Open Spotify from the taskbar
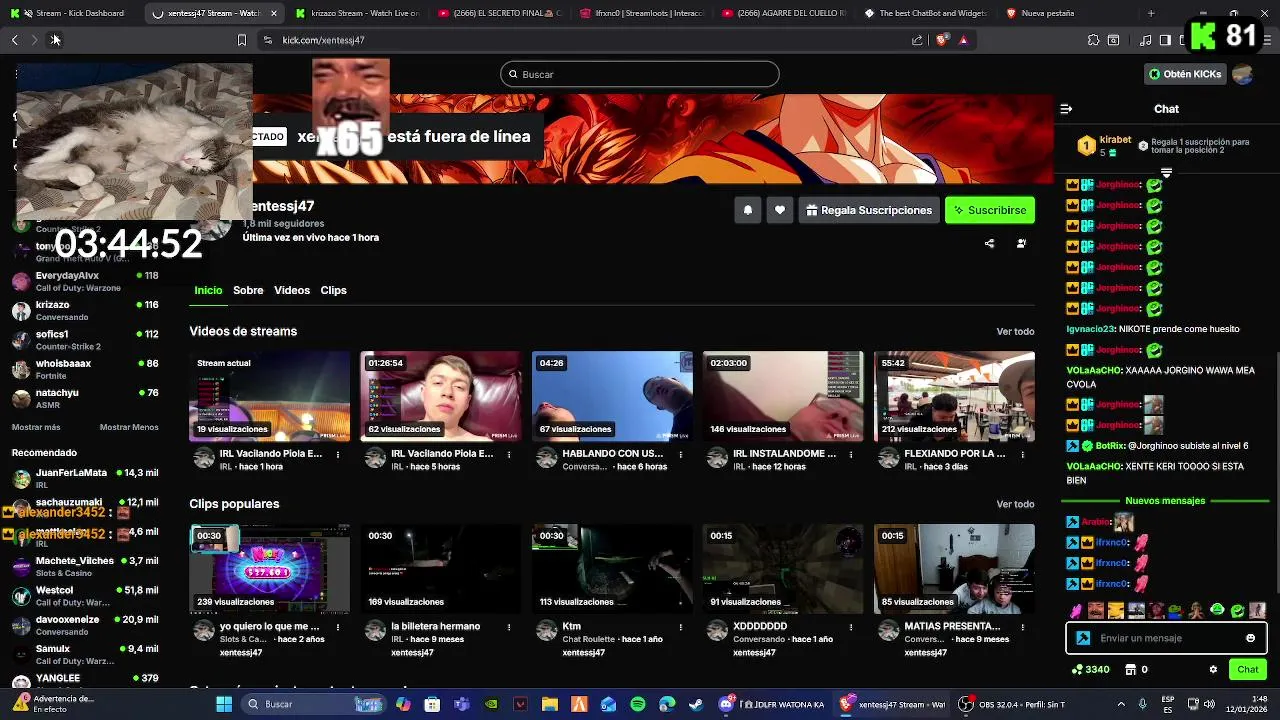 638,704
